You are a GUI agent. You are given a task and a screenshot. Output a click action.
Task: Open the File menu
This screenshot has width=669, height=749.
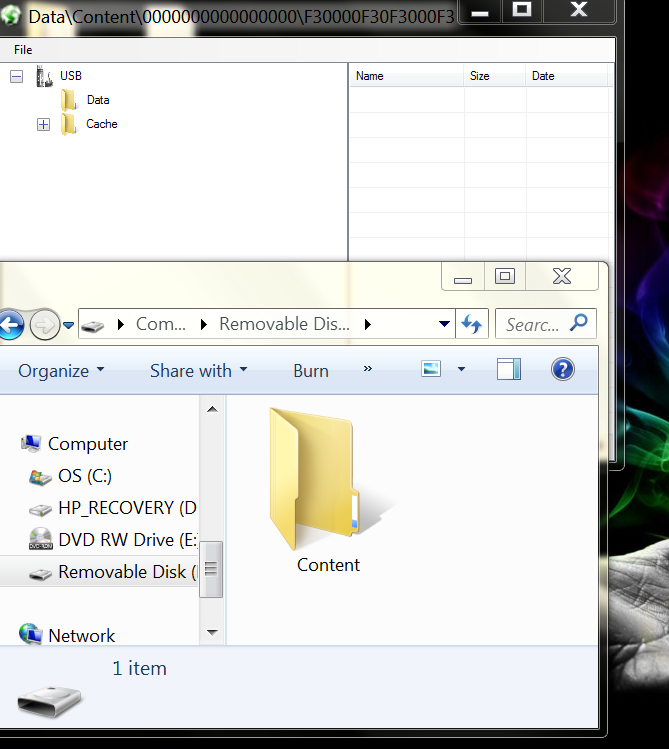coord(23,49)
